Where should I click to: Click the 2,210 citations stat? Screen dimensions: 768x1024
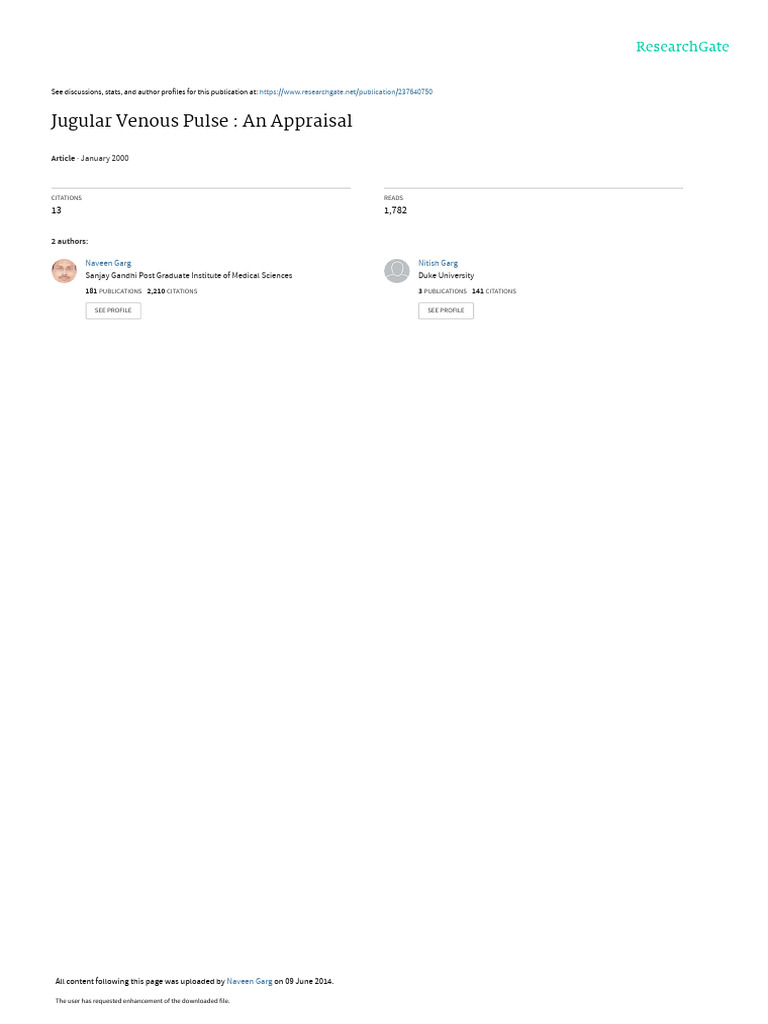tap(172, 291)
